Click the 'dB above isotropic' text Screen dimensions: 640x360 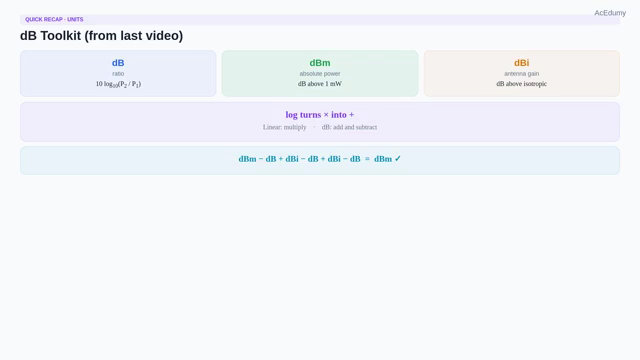click(x=522, y=84)
